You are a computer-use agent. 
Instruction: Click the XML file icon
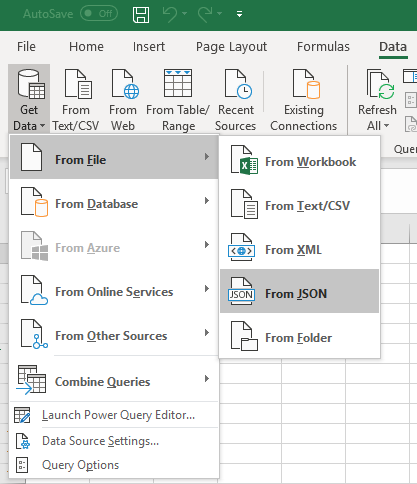pyautogui.click(x=241, y=247)
